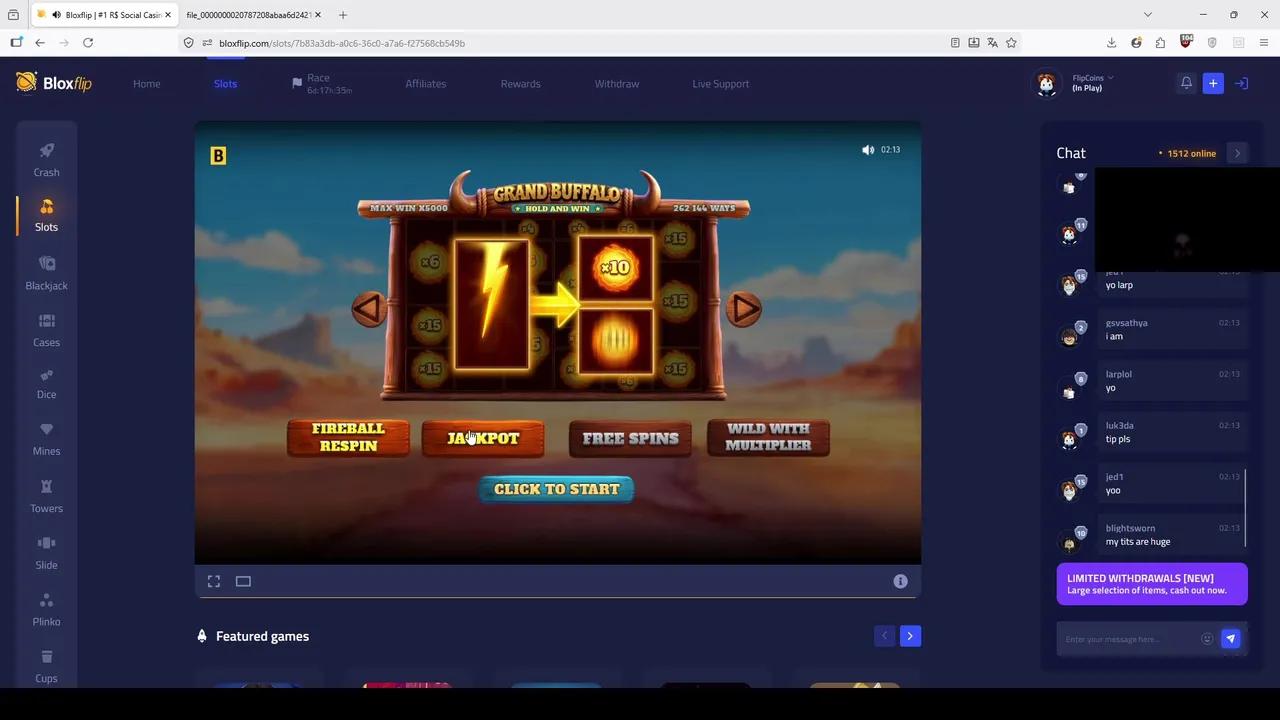Open game info icon
Viewport: 1280px width, 720px height.
click(x=900, y=581)
